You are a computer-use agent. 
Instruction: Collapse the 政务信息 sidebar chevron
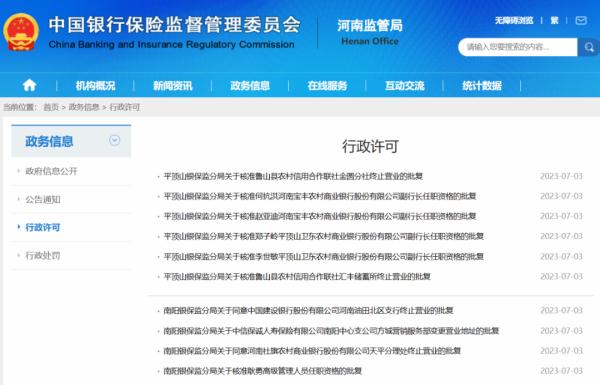coord(114,140)
